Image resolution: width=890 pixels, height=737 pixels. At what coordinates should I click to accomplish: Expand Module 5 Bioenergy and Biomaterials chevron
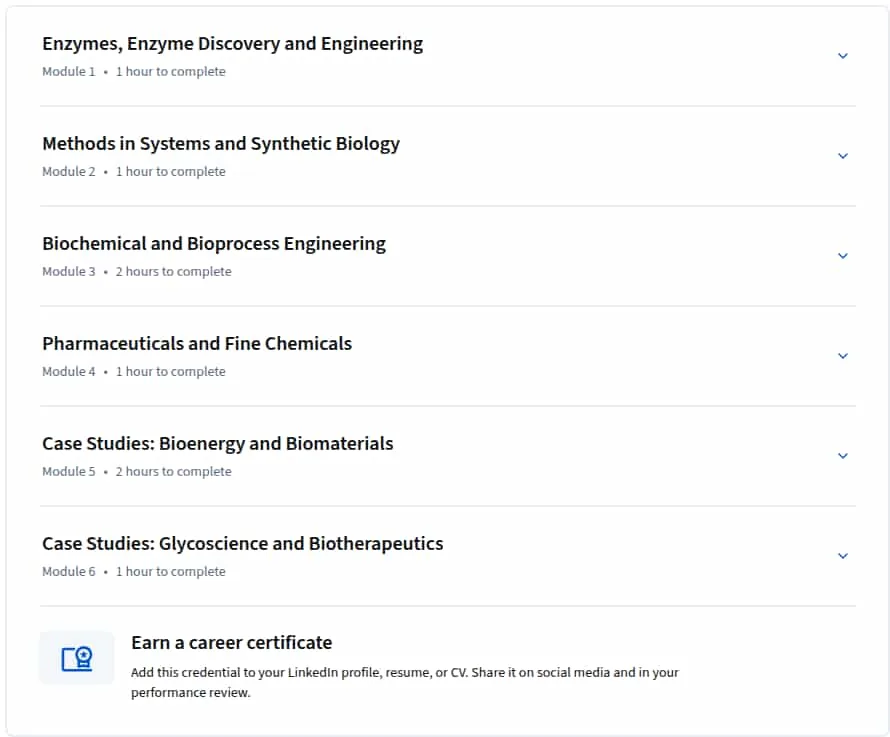(842, 455)
